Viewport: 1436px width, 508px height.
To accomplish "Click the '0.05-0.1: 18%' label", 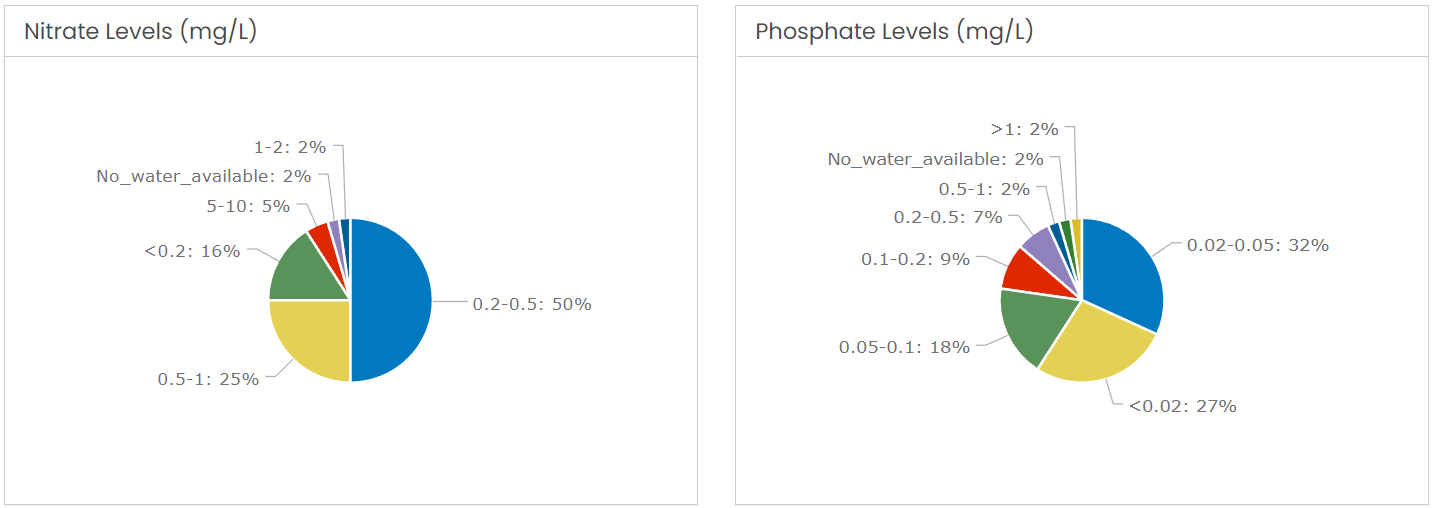I will click(904, 347).
